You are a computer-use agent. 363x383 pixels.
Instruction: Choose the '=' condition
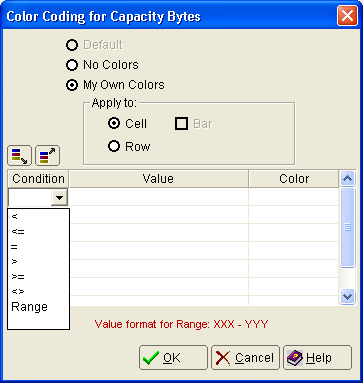pos(38,247)
